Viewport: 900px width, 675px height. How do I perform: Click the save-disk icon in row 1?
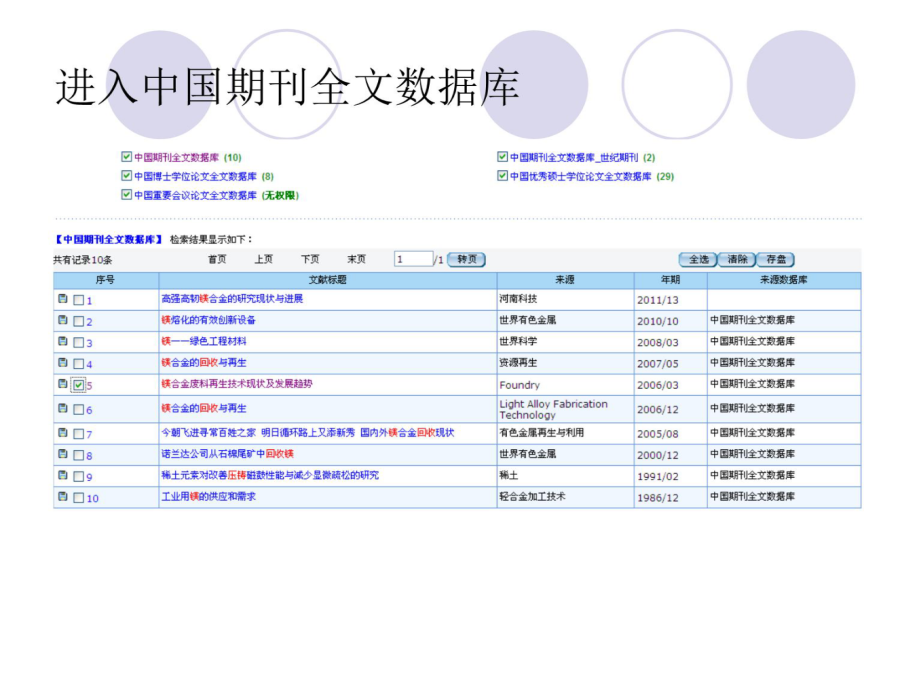click(63, 298)
